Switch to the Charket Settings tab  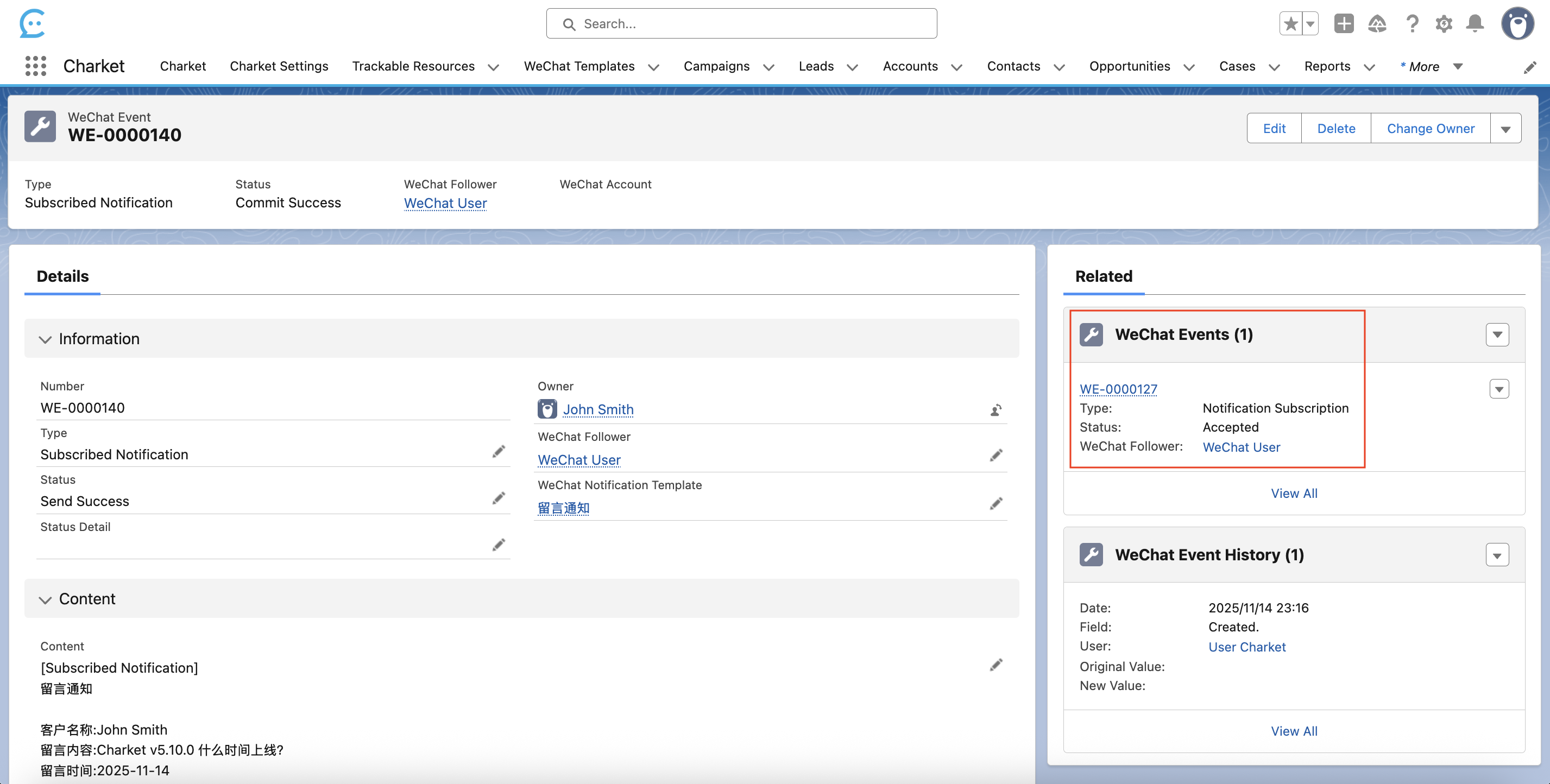(x=279, y=66)
